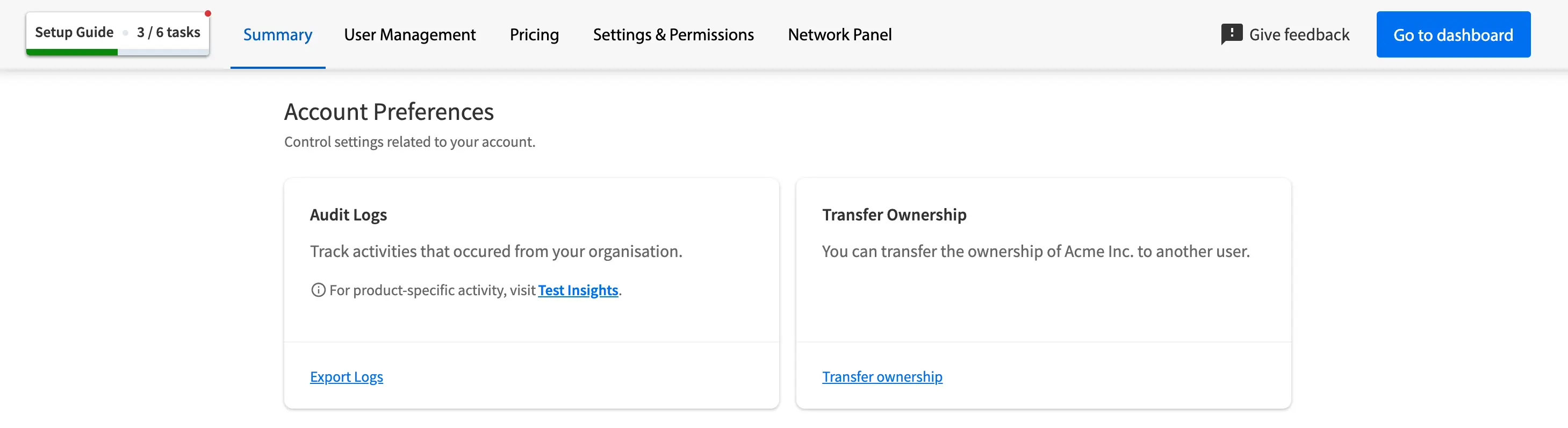
Task: Switch to the Network Panel tab
Action: point(839,35)
